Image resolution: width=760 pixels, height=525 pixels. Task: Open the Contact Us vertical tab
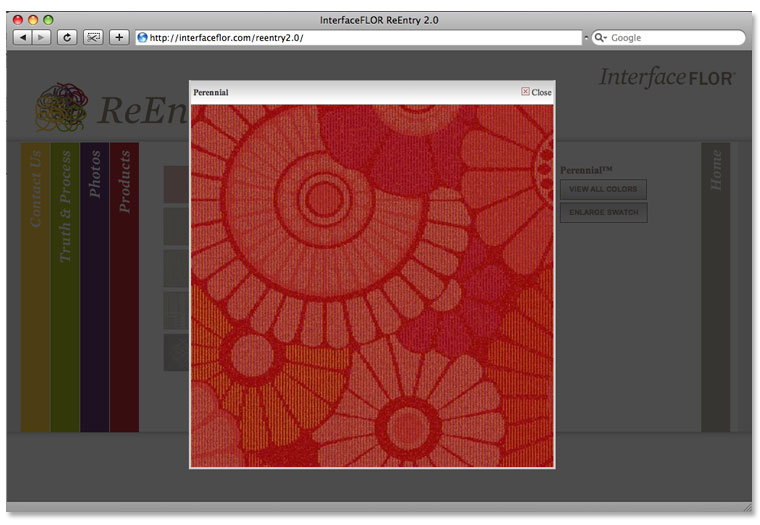tap(35, 287)
